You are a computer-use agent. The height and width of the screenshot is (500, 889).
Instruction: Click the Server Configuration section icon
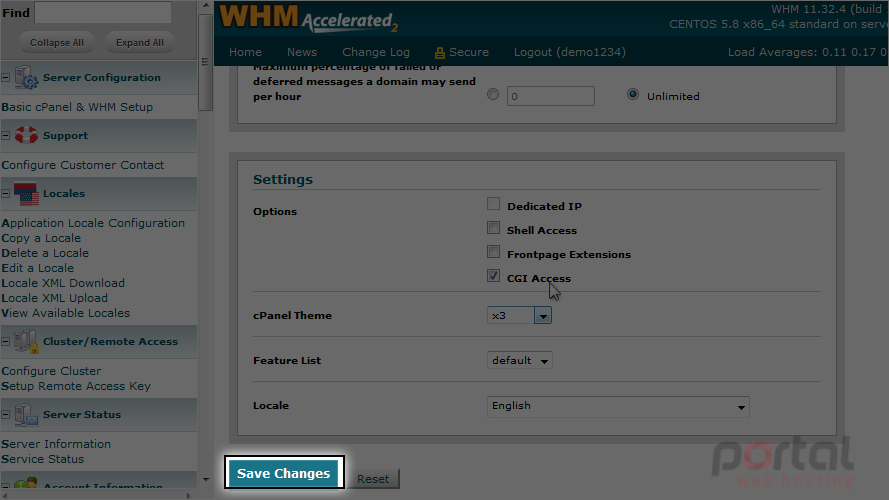(26, 78)
